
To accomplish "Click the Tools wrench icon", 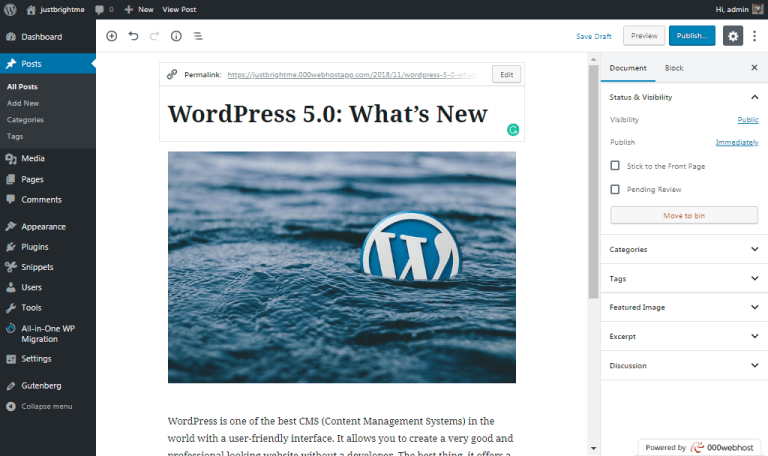I will point(11,308).
